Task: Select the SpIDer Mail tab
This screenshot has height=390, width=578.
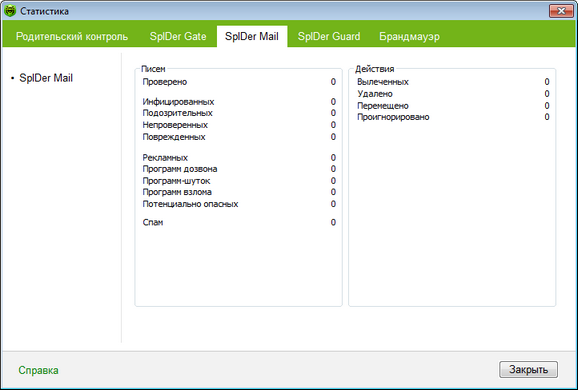Action: pos(252,36)
